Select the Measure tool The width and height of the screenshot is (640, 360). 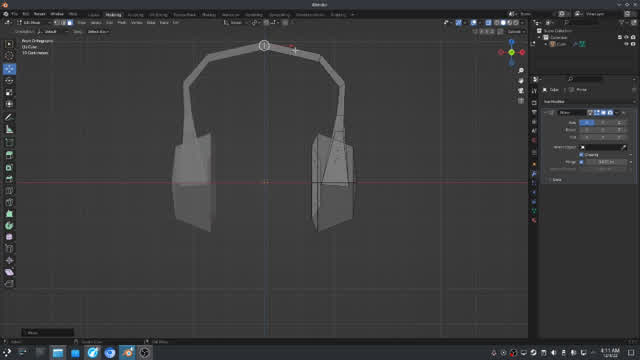click(9, 129)
